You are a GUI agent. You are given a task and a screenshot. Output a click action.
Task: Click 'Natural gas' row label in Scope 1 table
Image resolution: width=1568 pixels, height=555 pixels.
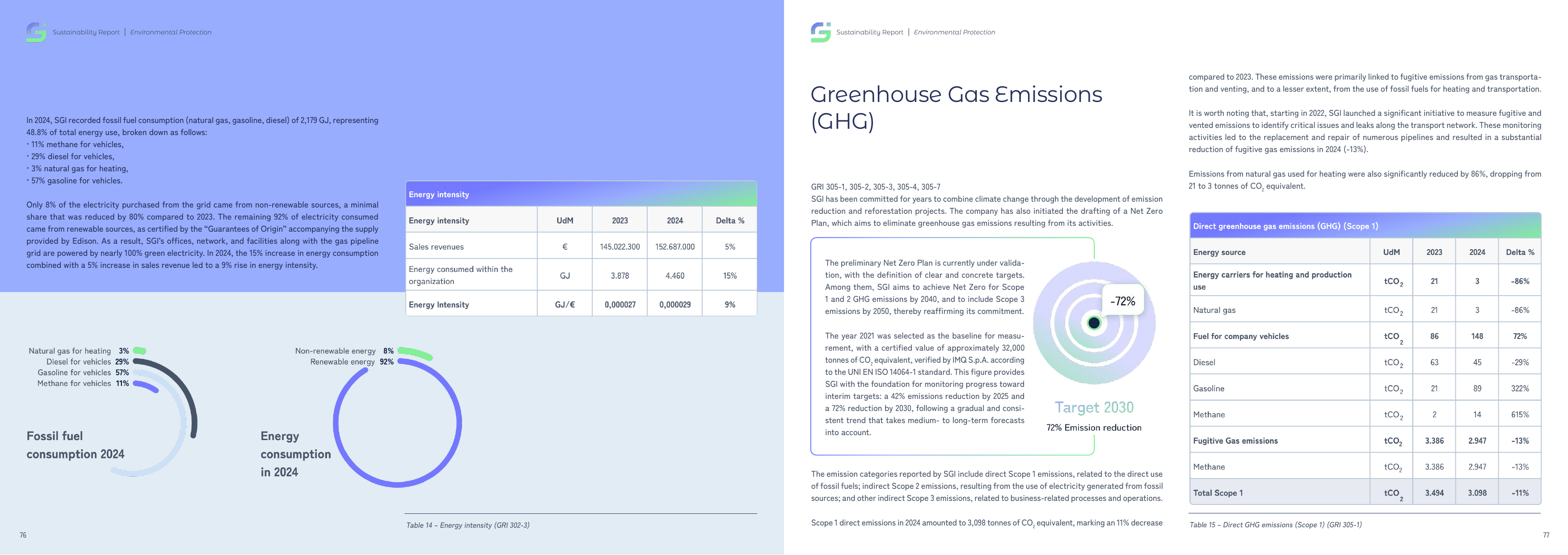point(1214,310)
